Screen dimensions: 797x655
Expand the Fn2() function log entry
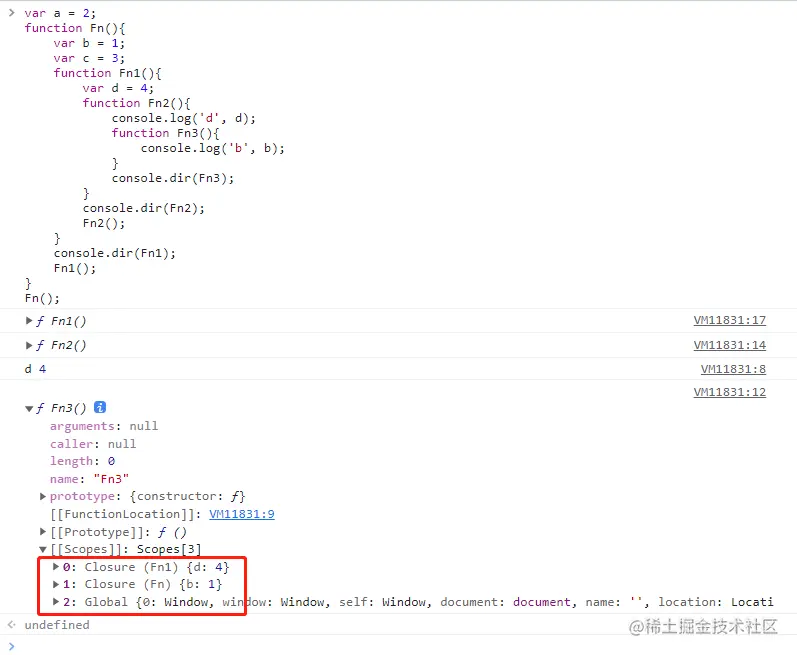[x=29, y=345]
